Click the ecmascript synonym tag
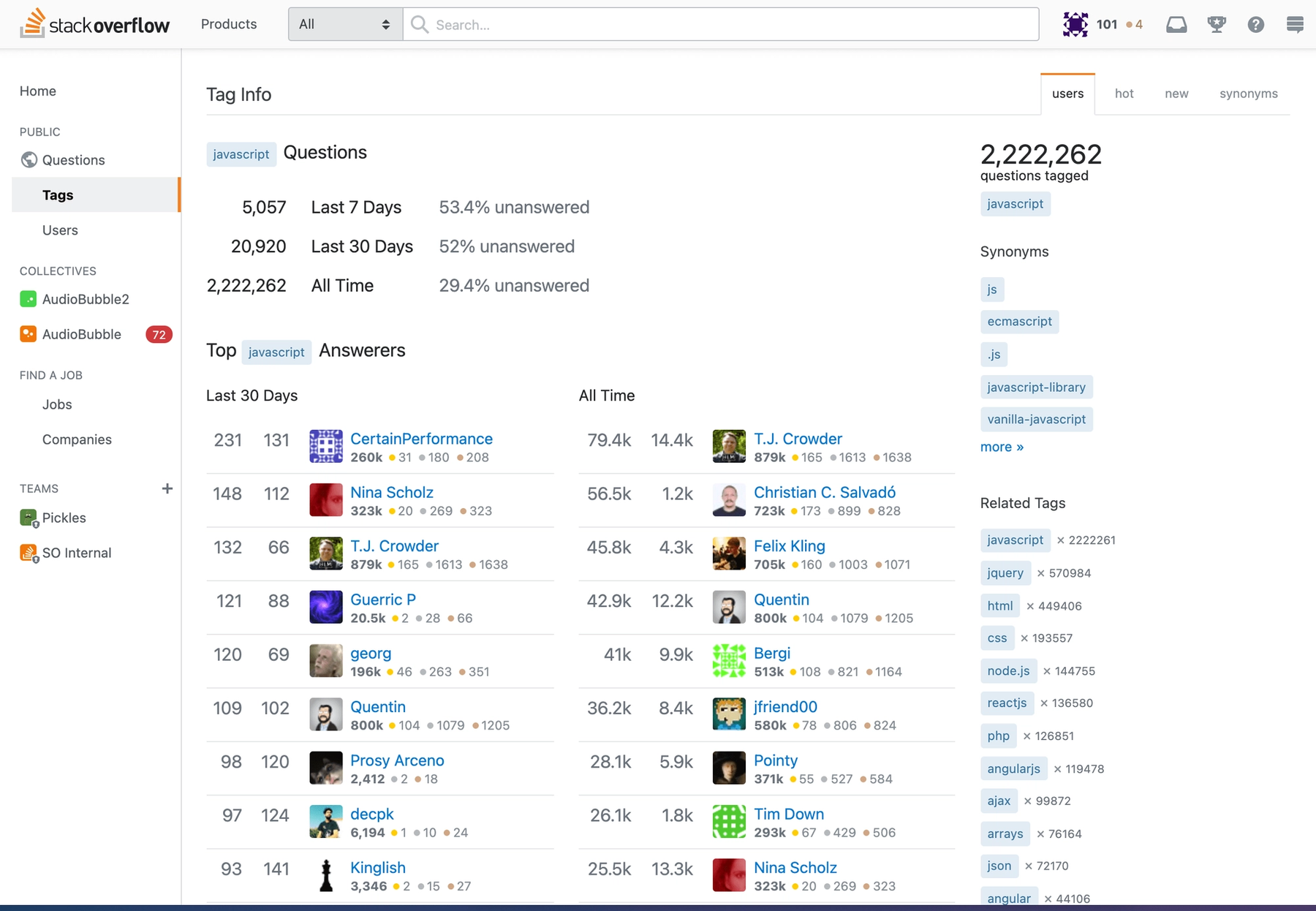Screen dimensions: 1316x911 click(1019, 321)
